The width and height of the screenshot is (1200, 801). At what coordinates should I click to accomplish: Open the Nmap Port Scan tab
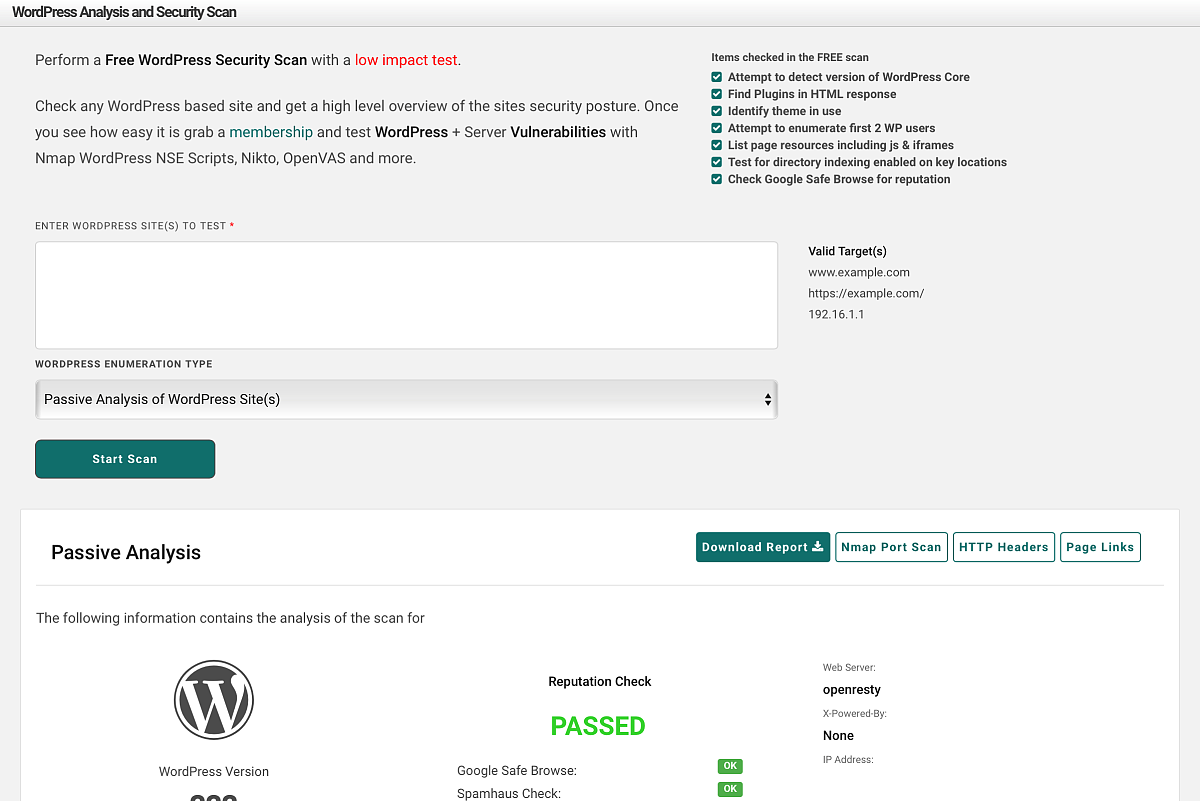[x=891, y=547]
